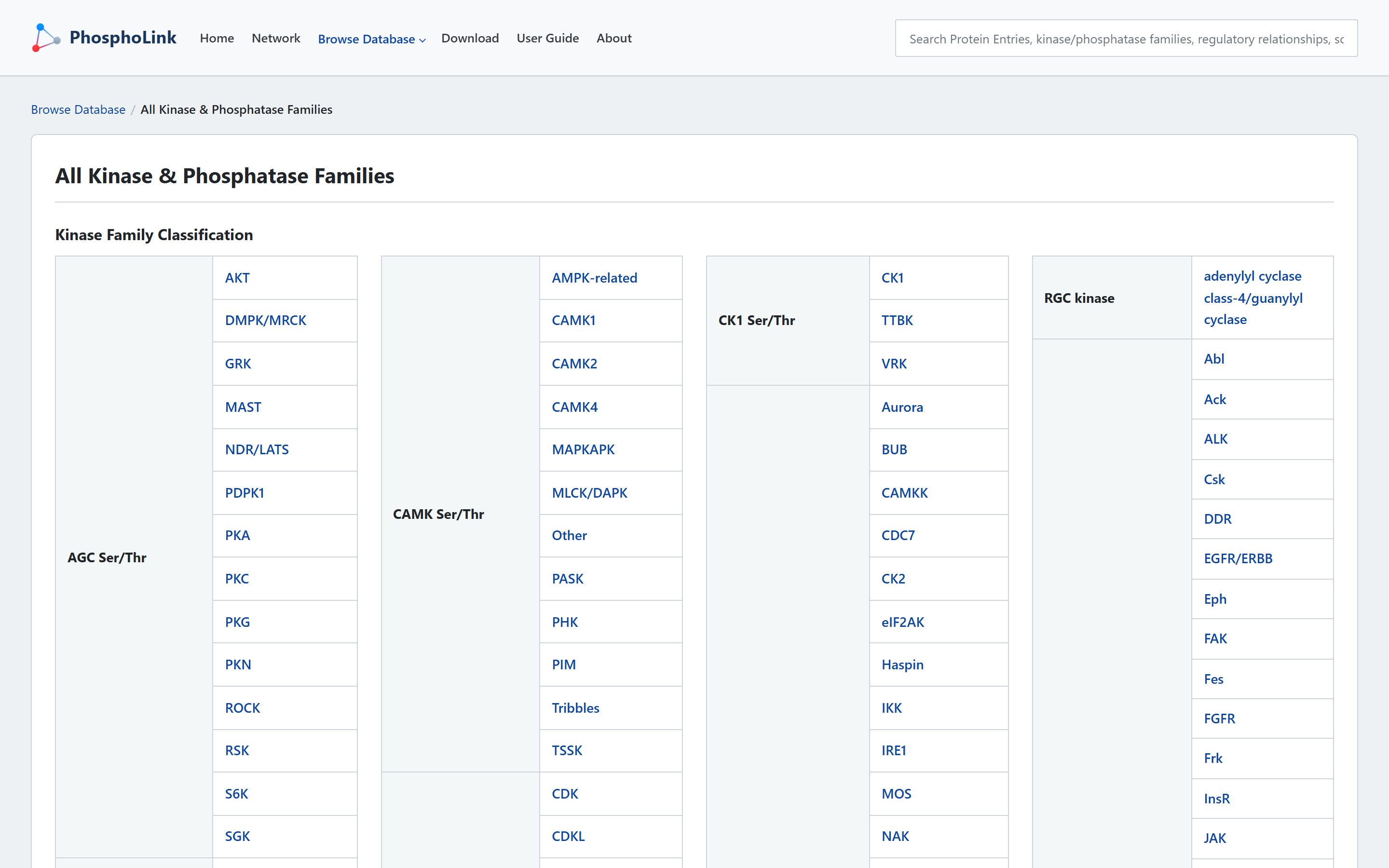Select the PKG family link
This screenshot has width=1389, height=868.
coord(237,622)
